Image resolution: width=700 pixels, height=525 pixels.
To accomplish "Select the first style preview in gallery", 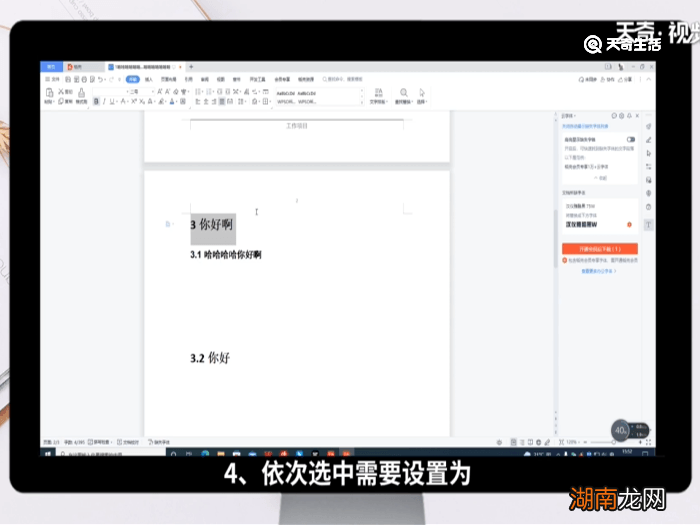I will 286,97.
